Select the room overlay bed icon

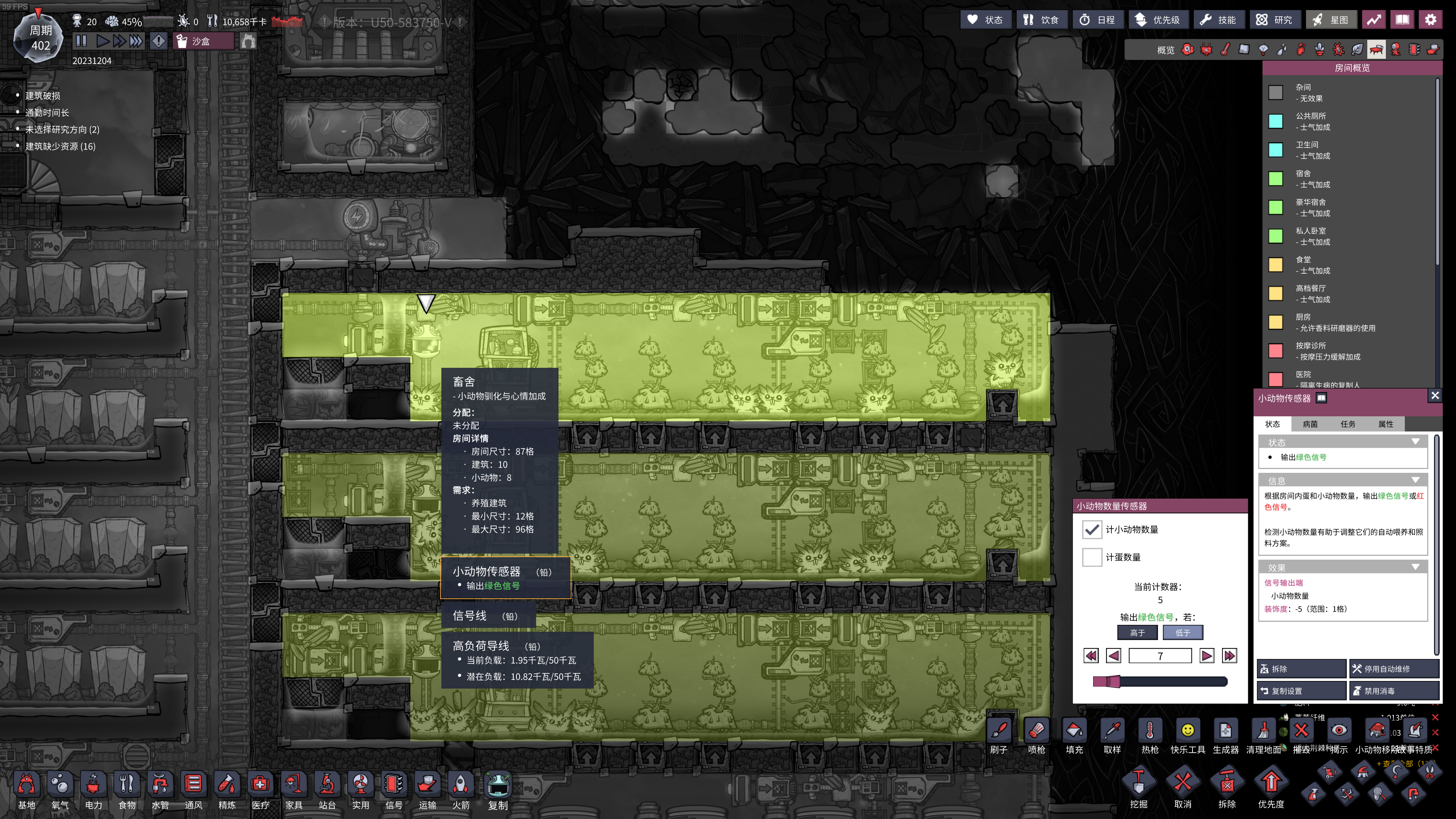[x=1376, y=50]
